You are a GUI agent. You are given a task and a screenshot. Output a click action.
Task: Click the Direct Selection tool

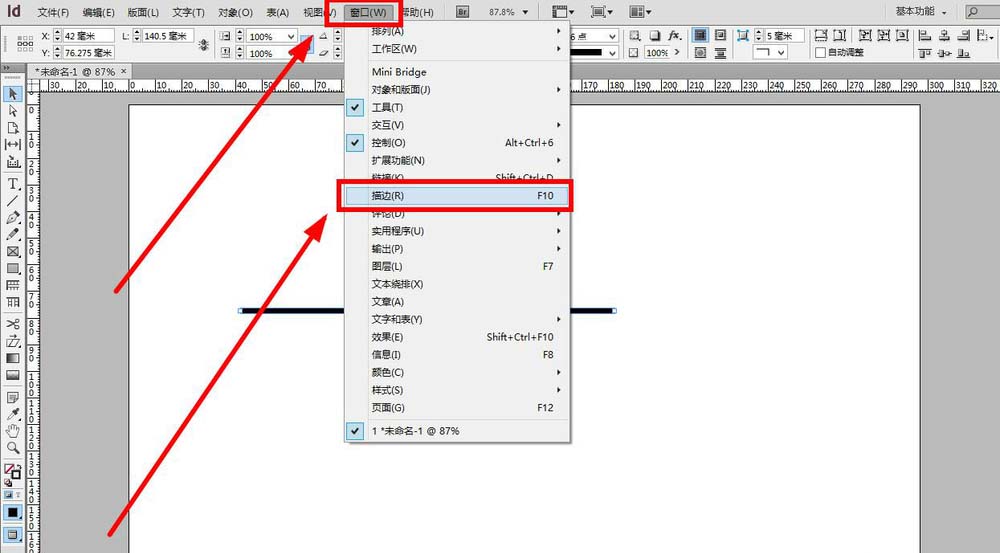tap(13, 111)
